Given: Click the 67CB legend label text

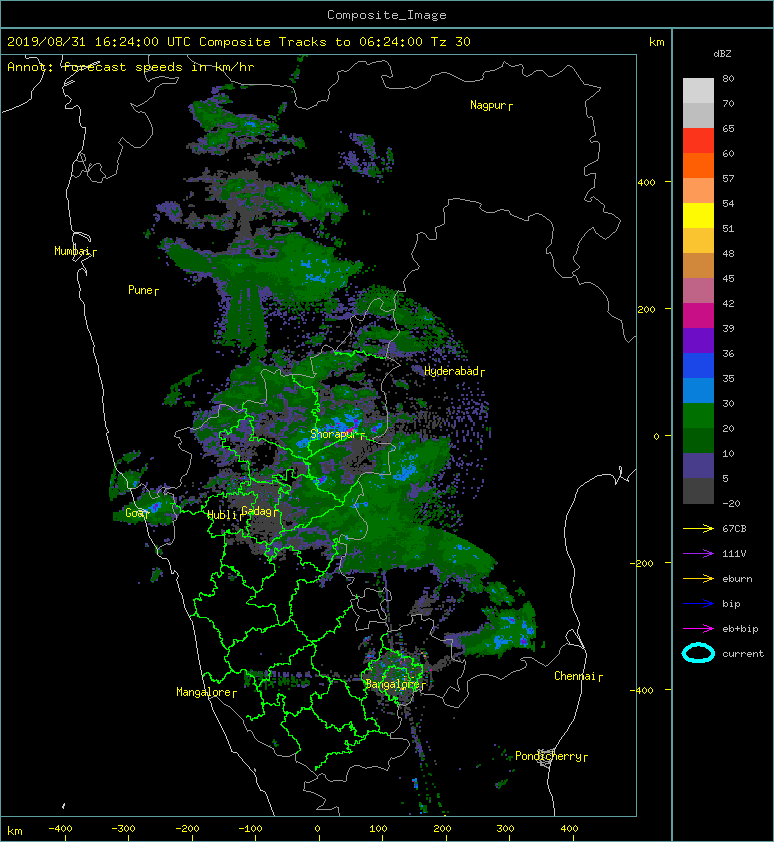Looking at the screenshot, I should [734, 529].
